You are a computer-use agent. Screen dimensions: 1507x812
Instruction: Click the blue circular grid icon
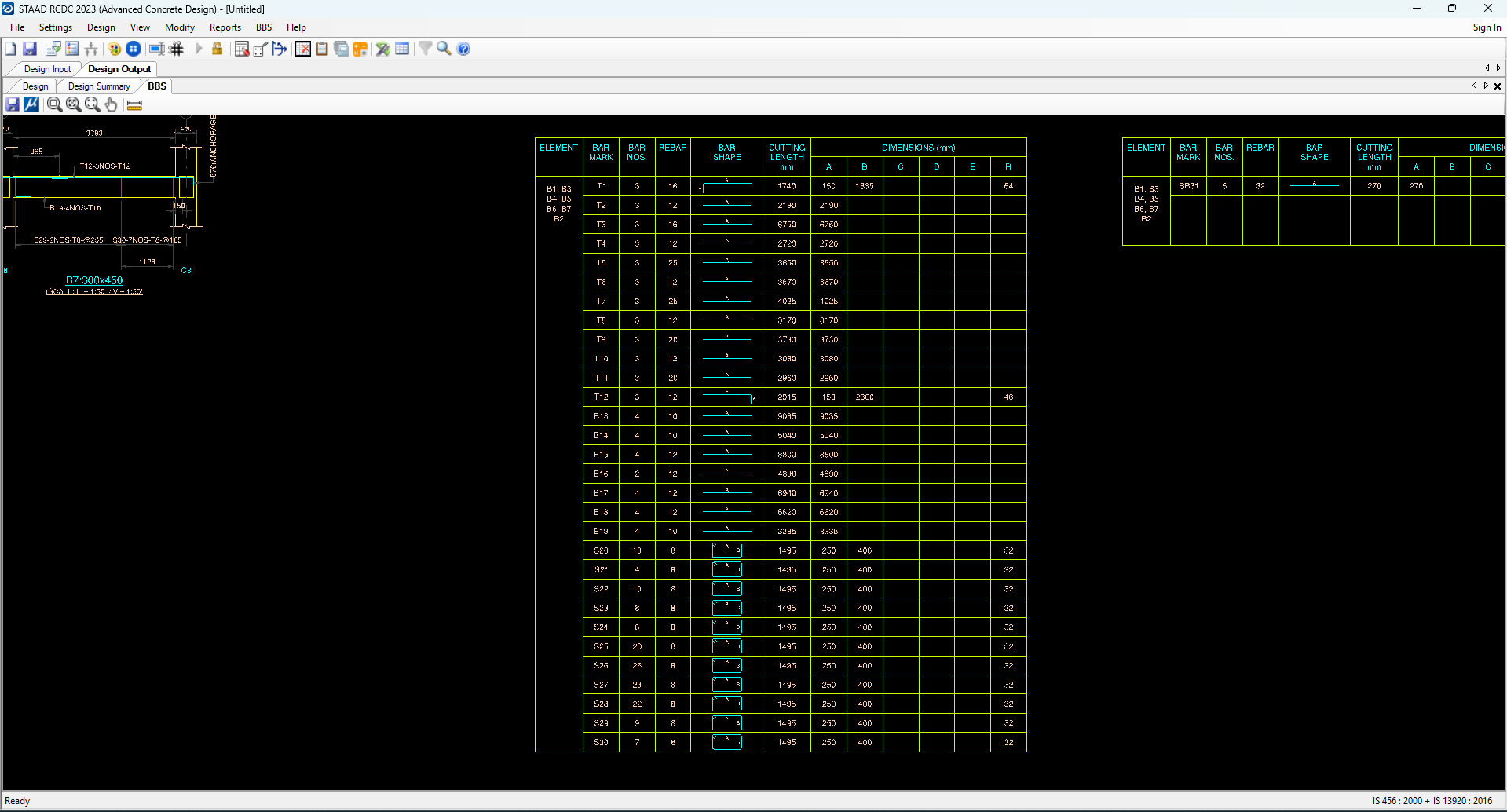134,49
